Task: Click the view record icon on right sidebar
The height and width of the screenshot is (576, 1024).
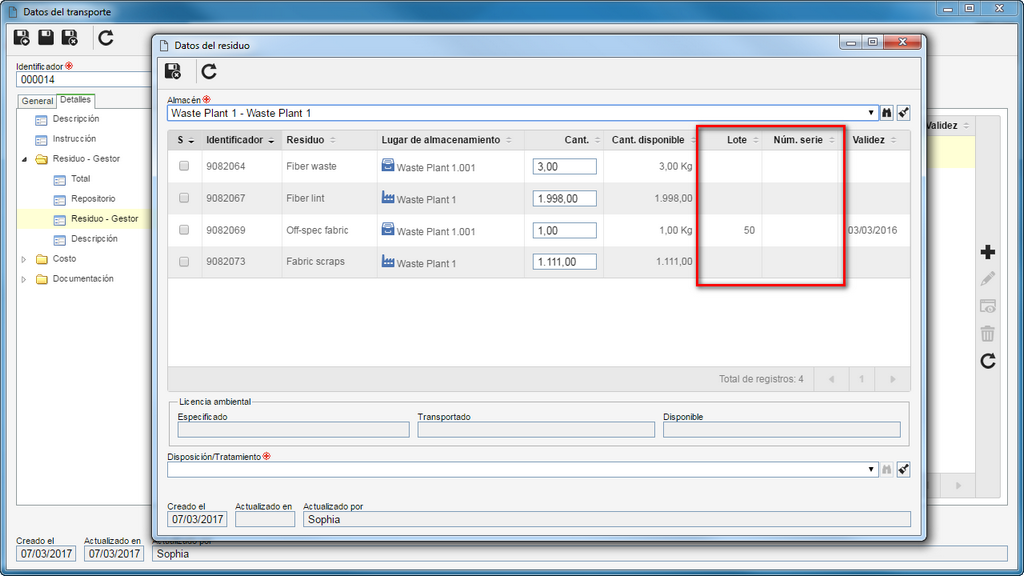Action: pyautogui.click(x=987, y=306)
